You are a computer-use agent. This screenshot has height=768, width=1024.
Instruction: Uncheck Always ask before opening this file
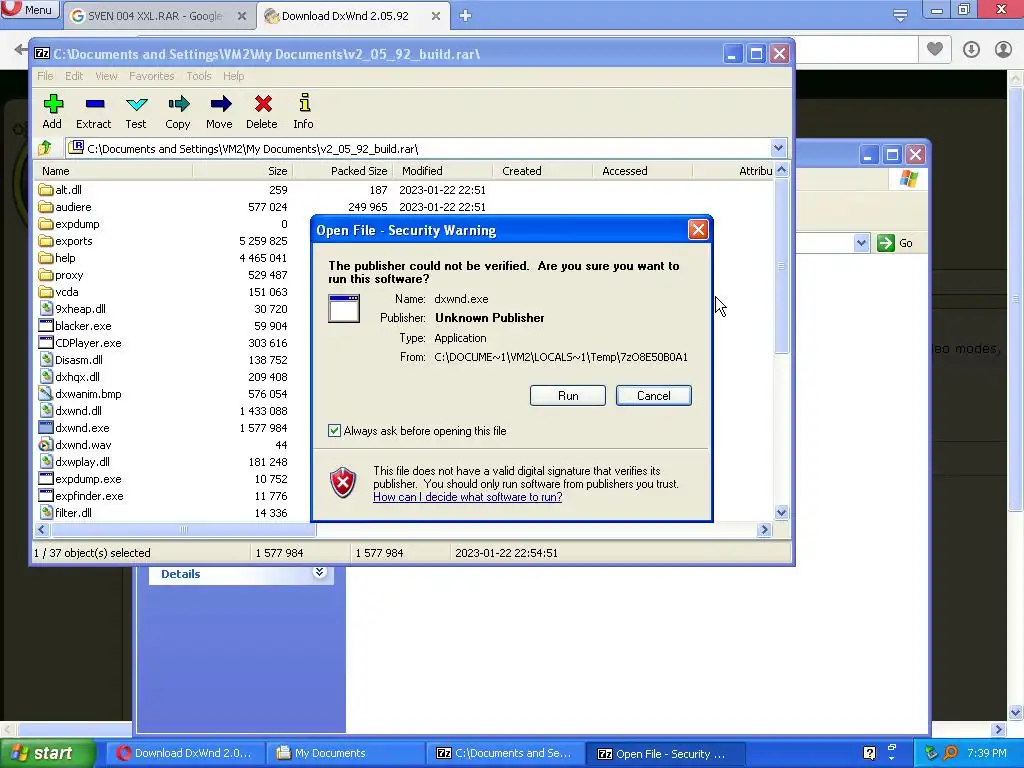(334, 430)
